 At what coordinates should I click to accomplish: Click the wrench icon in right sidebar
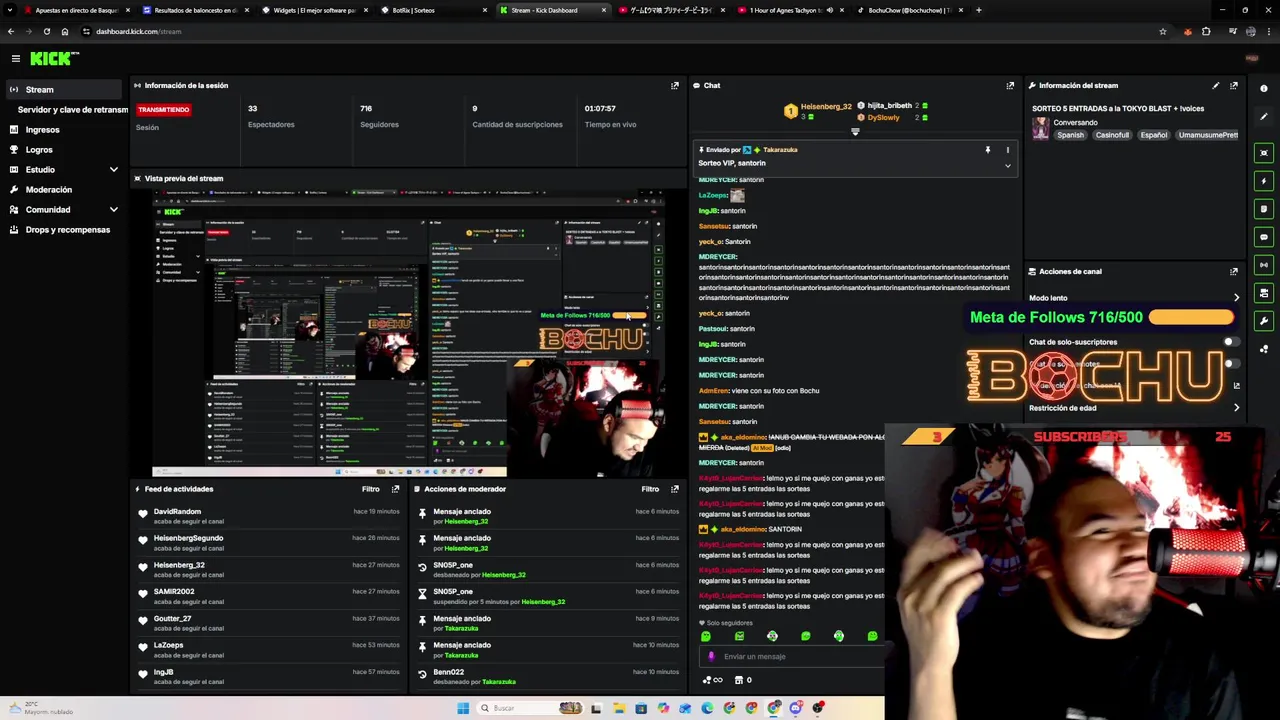tap(1264, 321)
